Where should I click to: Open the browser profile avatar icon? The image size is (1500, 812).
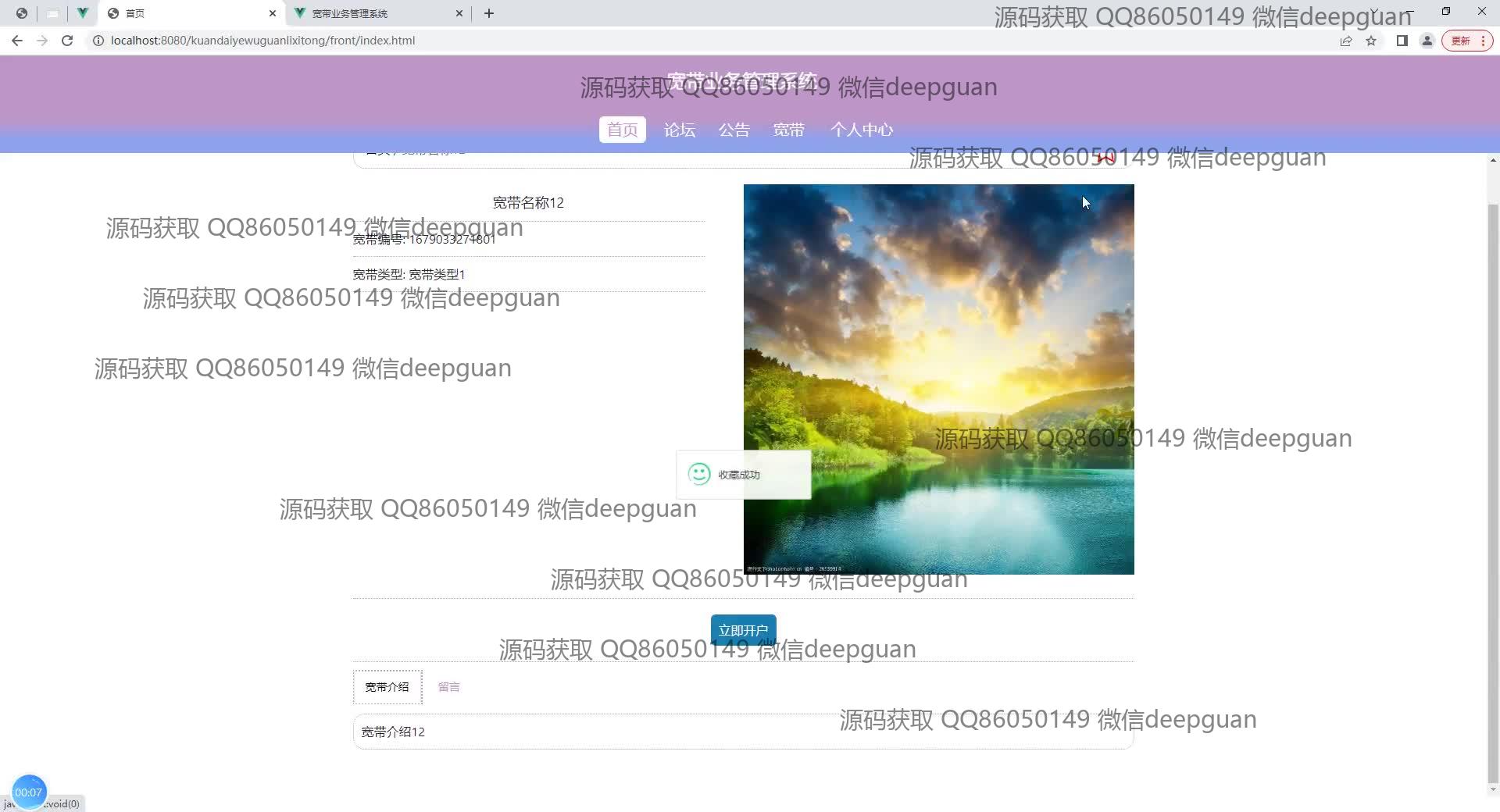(1427, 41)
